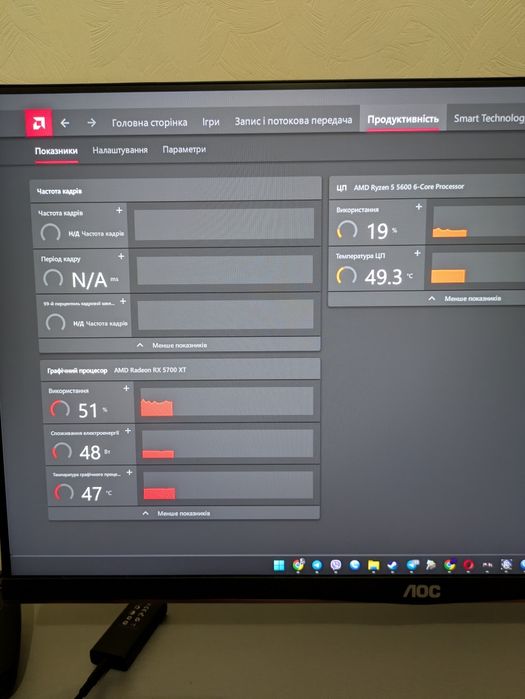Screen dimensions: 525x699
Task: Collapse GPU panel via Менше показників
Action: pos(184,513)
